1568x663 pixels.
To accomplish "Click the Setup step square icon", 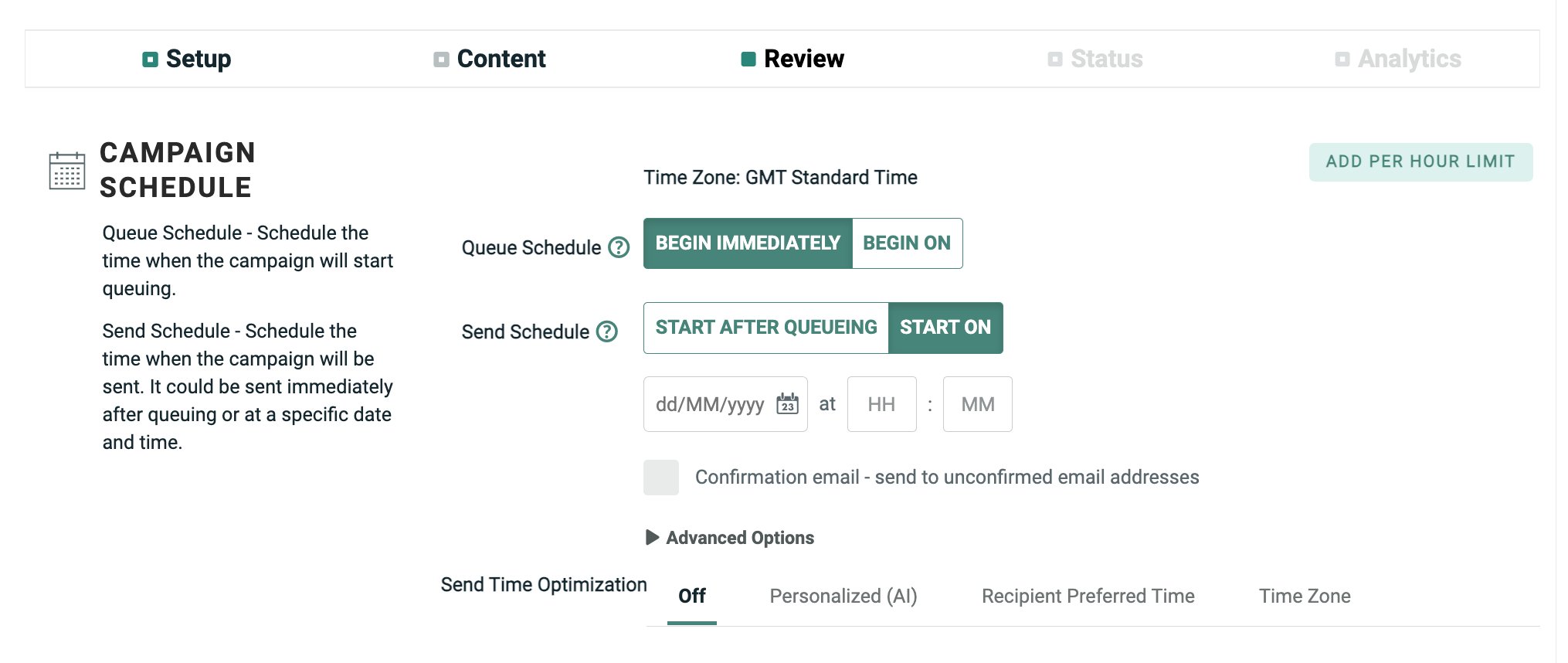I will tap(150, 59).
